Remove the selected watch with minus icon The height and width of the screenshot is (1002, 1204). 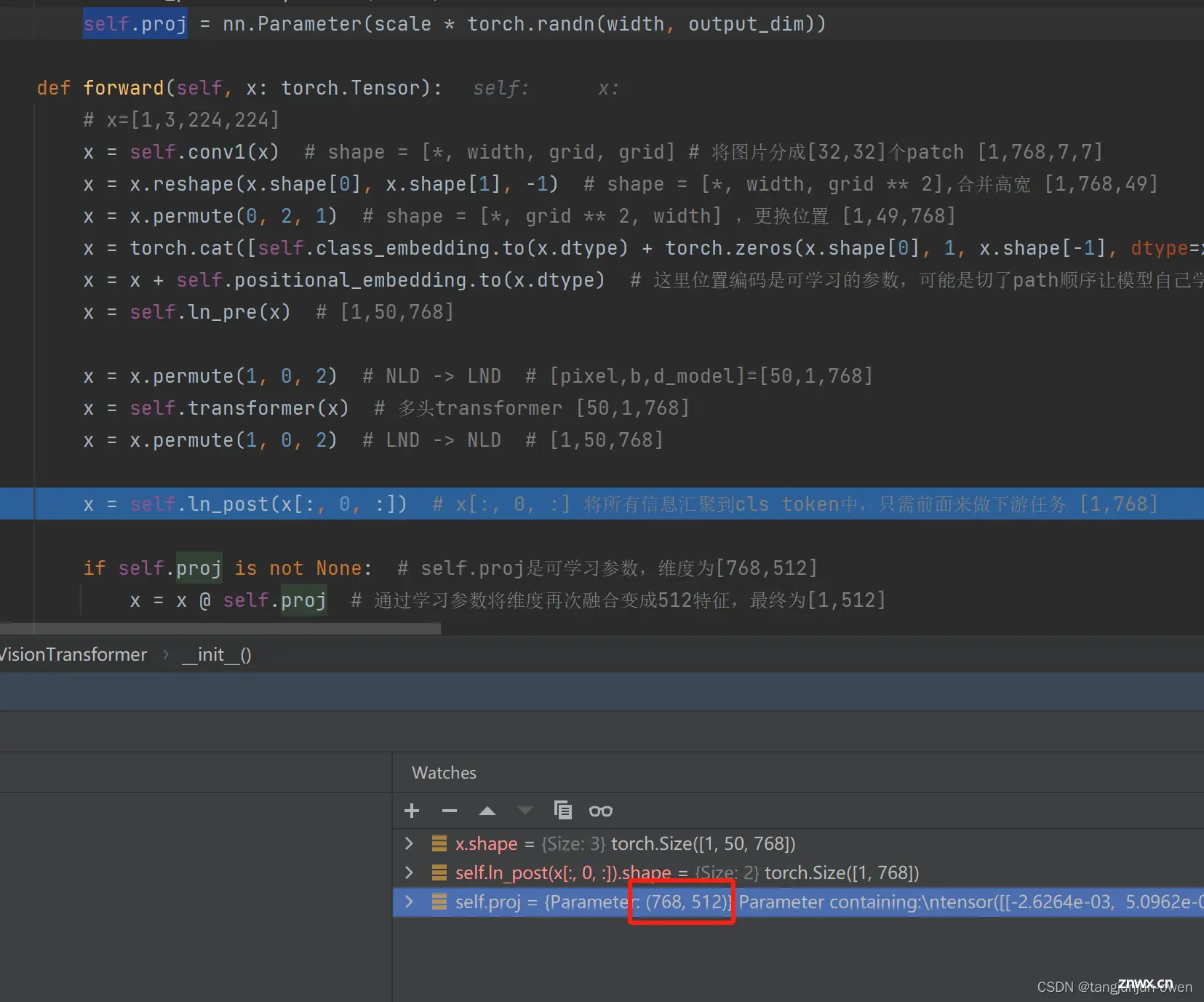click(x=450, y=811)
